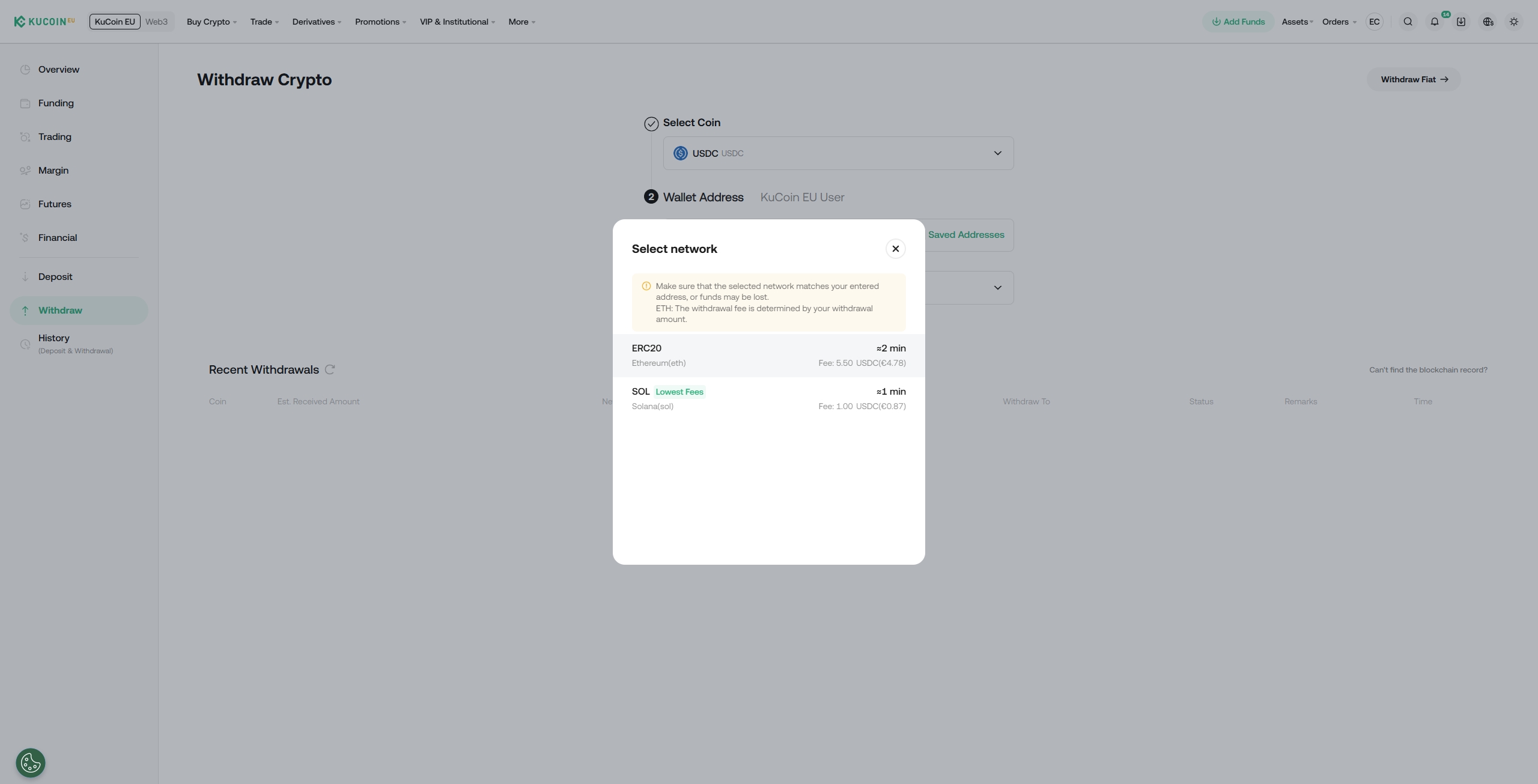Click the Withdraw arrow icon
This screenshot has height=784, width=1538.
click(x=25, y=311)
